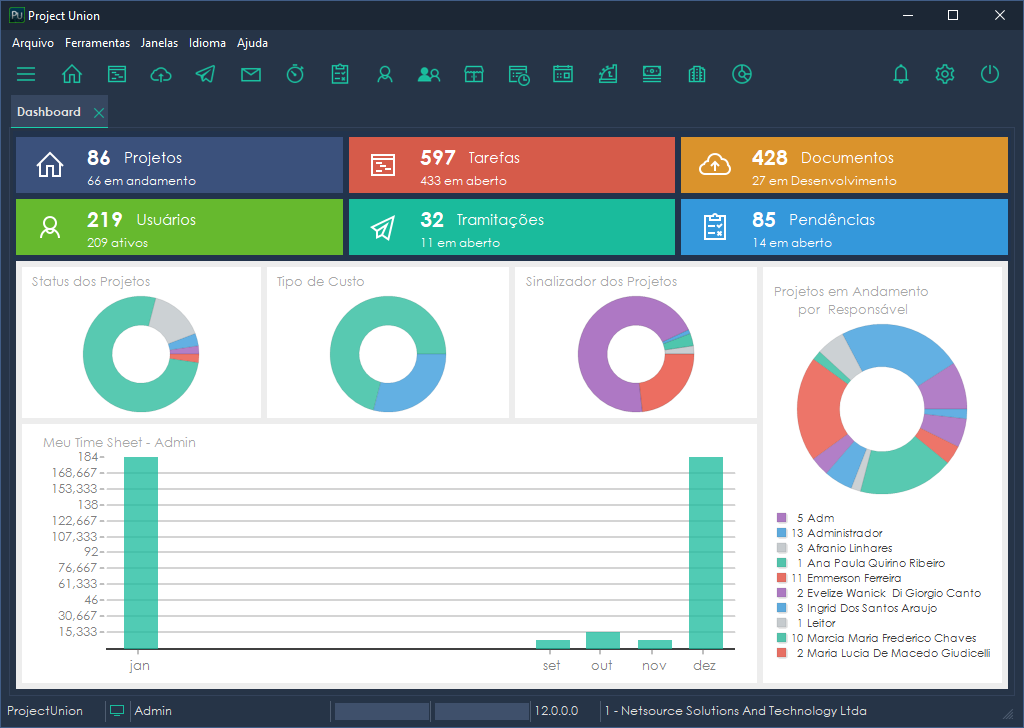Screen dimensions: 1024x728
Task: Open the Idioma menu
Action: point(207,43)
